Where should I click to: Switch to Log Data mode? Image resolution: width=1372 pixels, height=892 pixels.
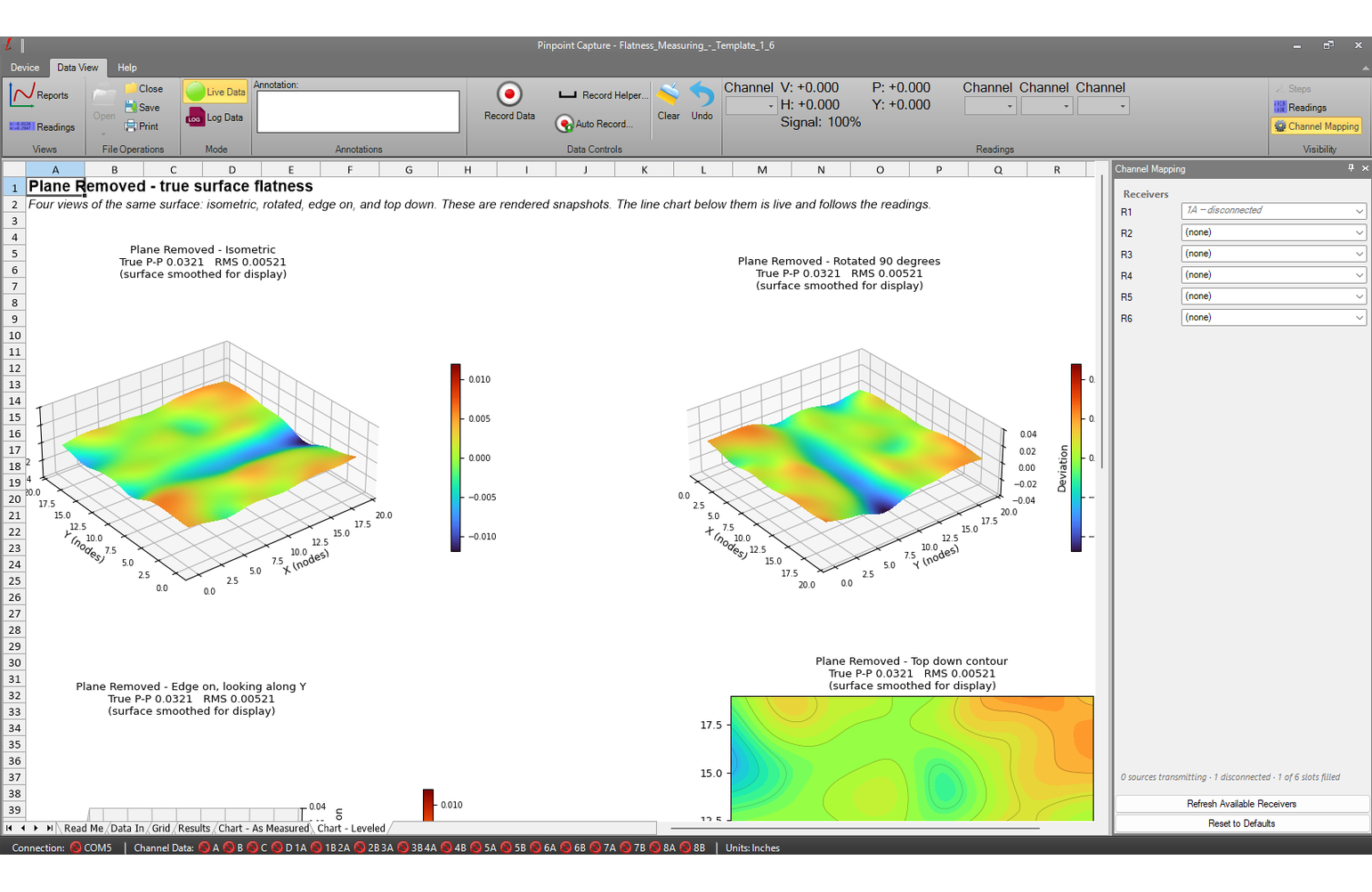tap(215, 118)
